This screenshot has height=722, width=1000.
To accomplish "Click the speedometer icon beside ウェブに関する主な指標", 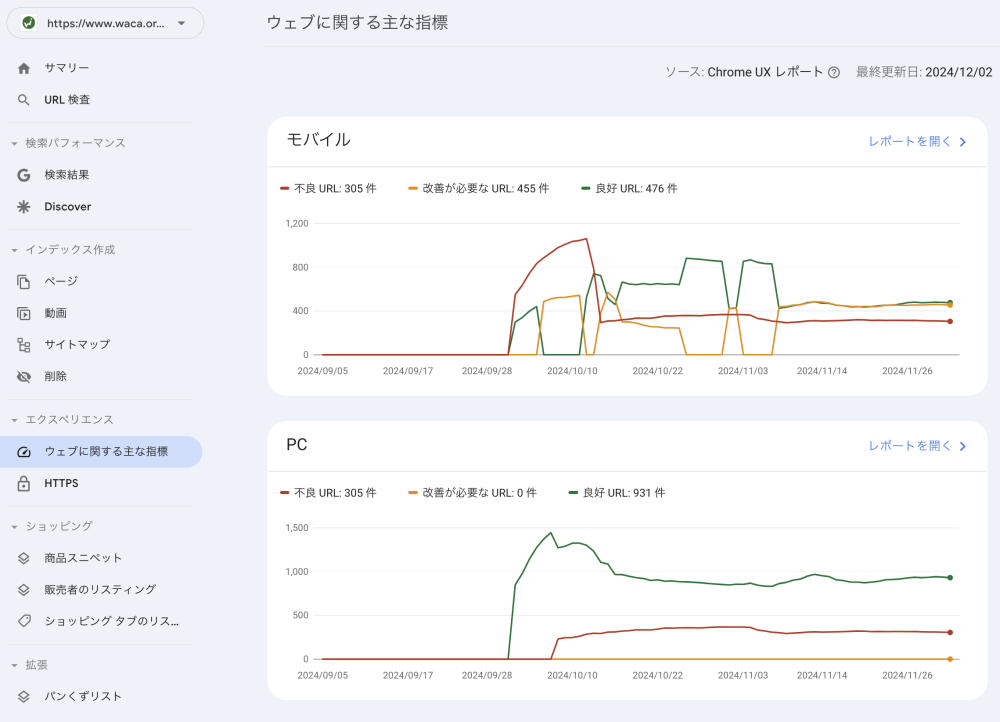I will click(24, 452).
